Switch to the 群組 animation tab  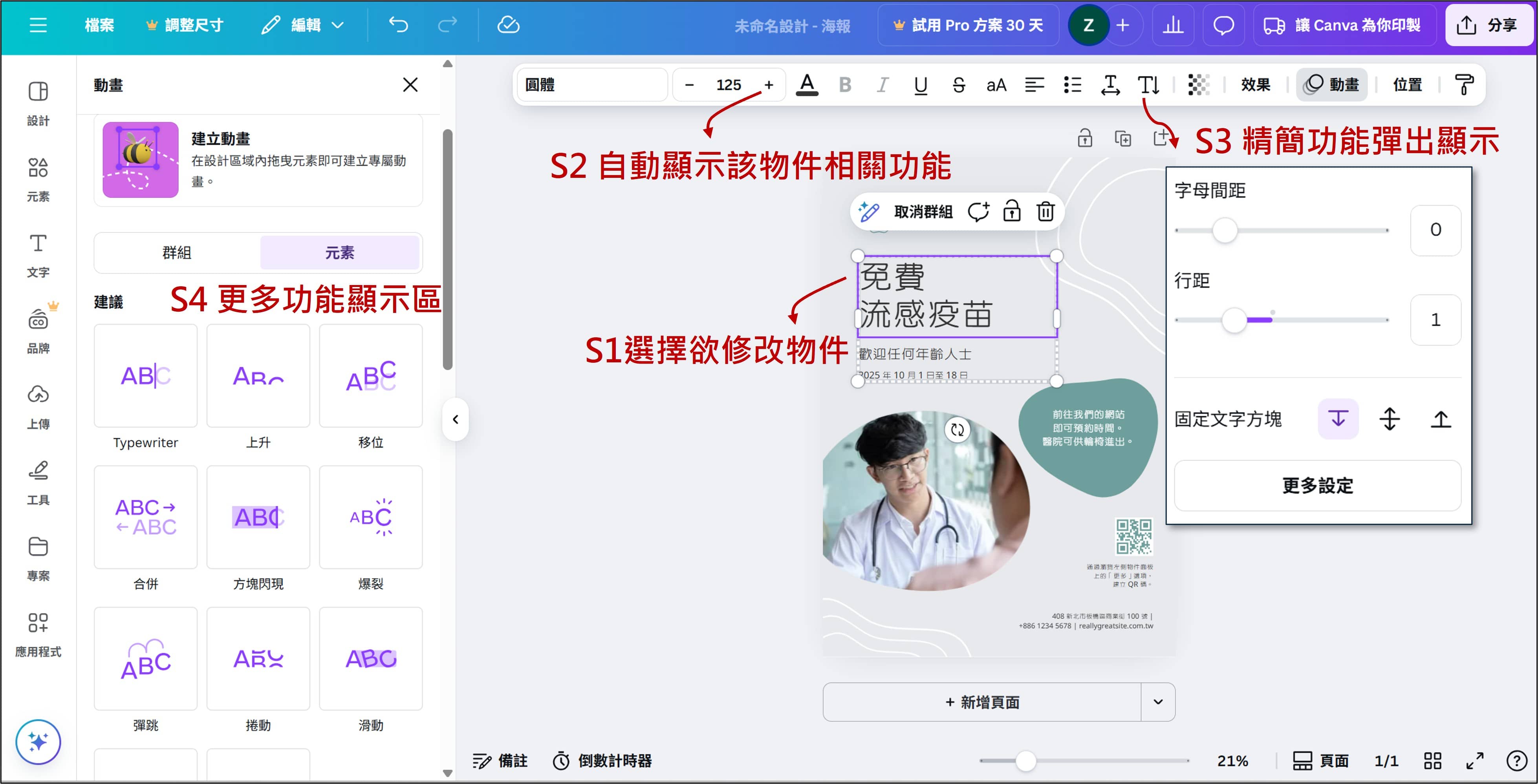pos(177,252)
